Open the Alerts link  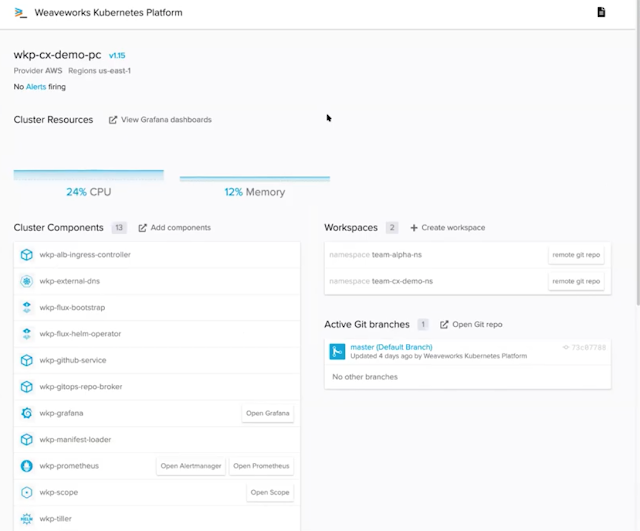[36, 87]
